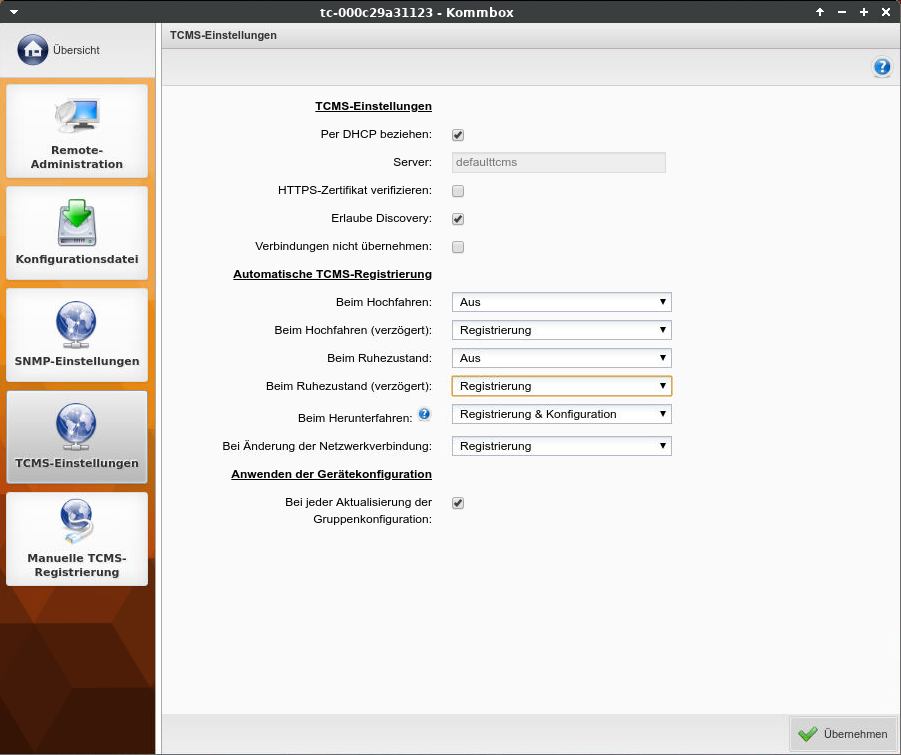The height and width of the screenshot is (755, 901).
Task: Open Konfigurationsdatei download arrow icon
Action: 77,223
